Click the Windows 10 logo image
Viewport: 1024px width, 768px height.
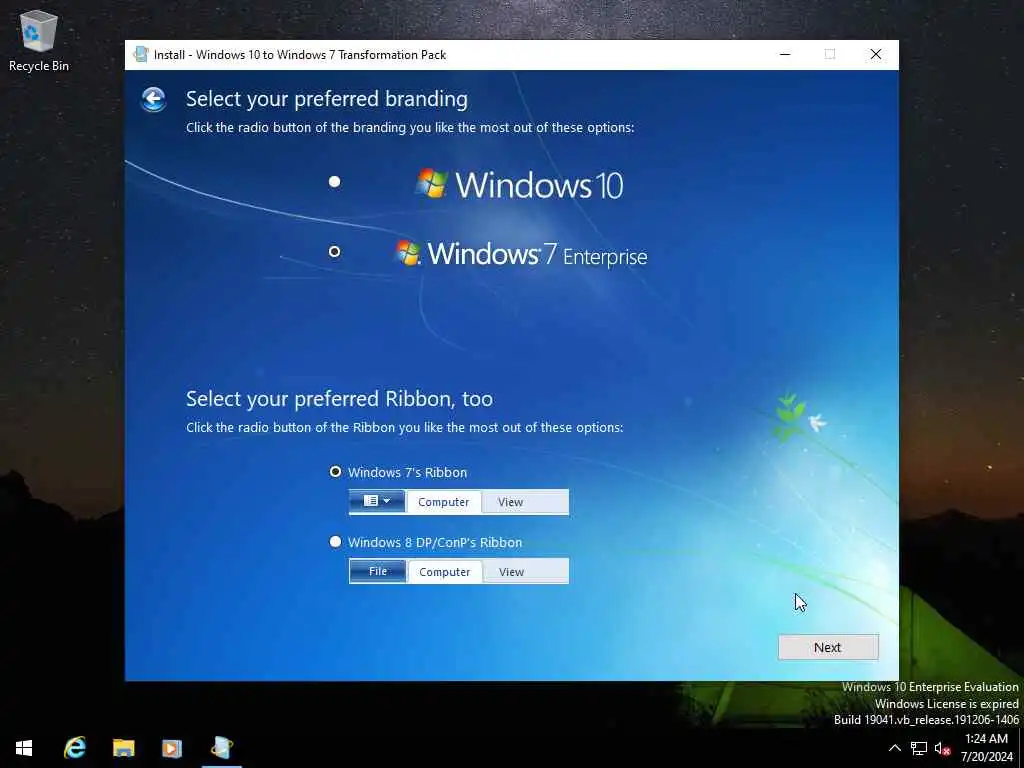pyautogui.click(x=520, y=184)
